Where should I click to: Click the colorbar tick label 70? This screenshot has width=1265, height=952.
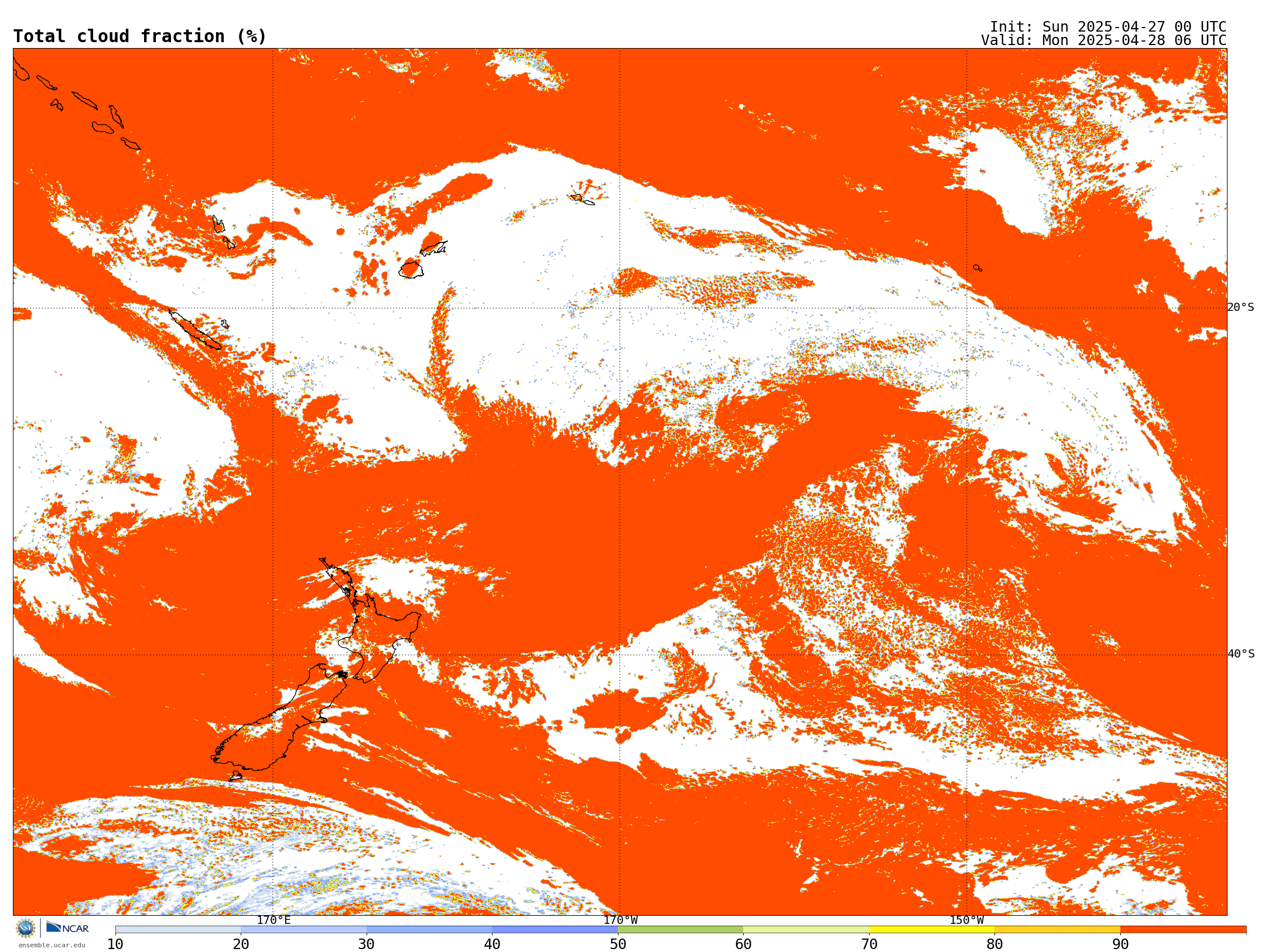pos(869,944)
